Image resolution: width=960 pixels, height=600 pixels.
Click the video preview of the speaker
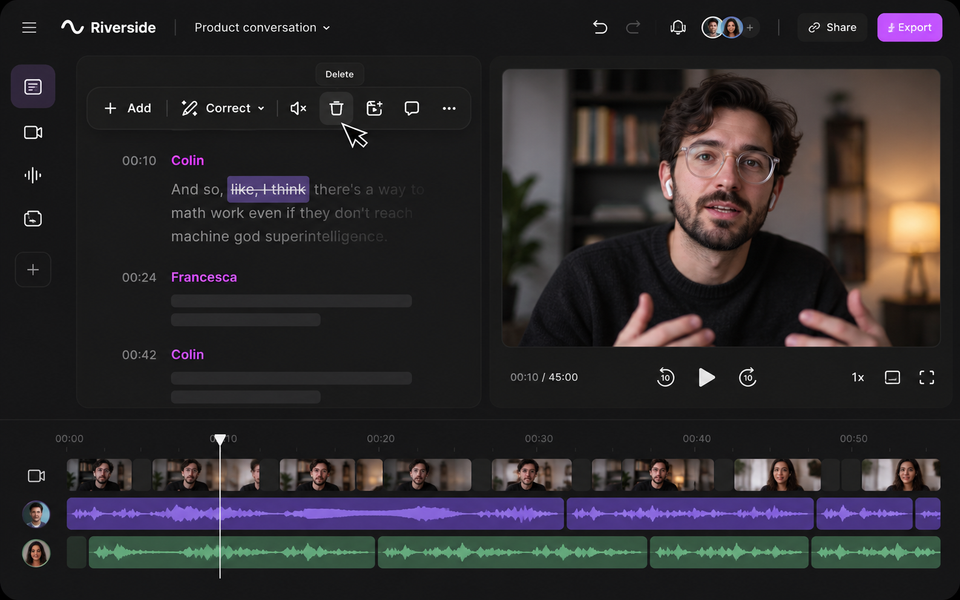tap(721, 208)
